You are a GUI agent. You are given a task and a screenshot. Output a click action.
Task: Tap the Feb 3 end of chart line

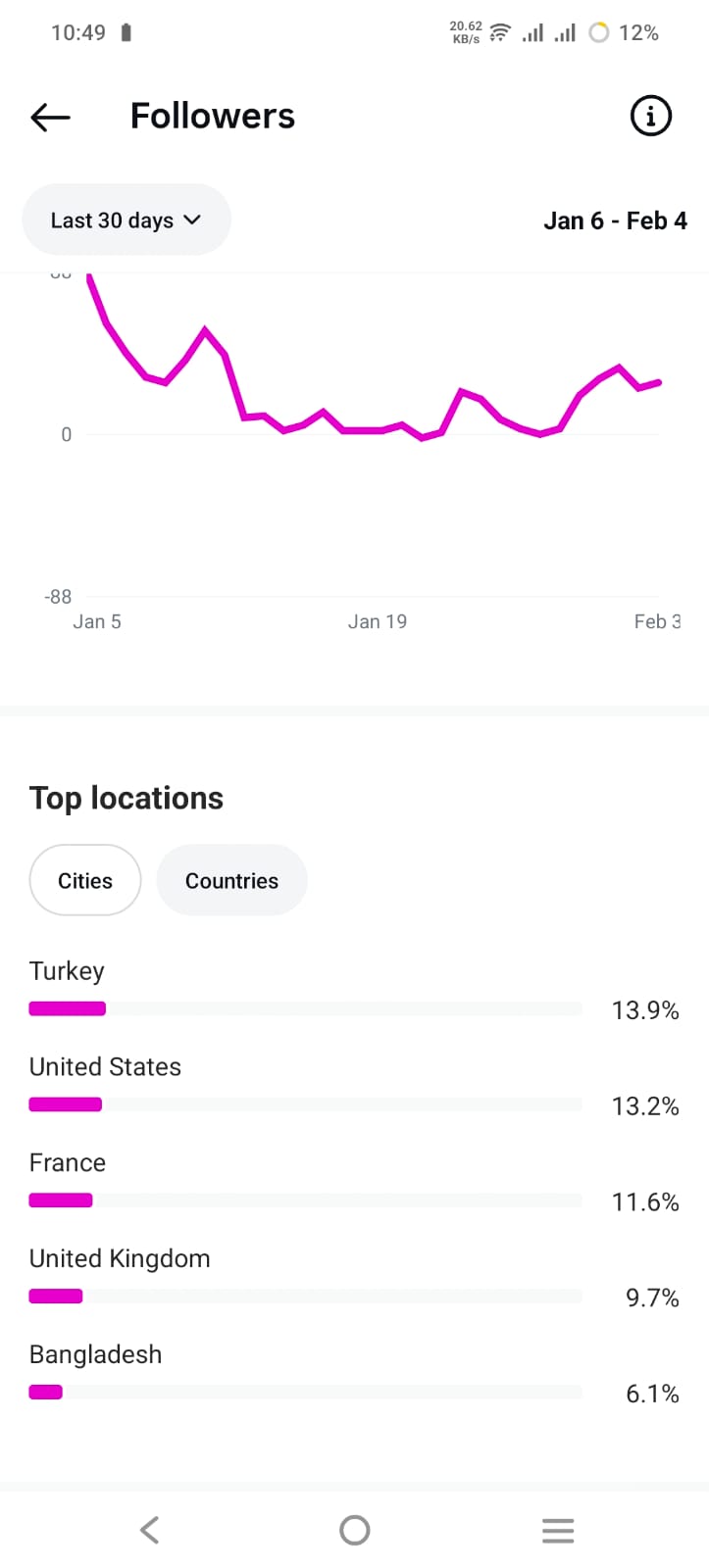click(x=659, y=382)
